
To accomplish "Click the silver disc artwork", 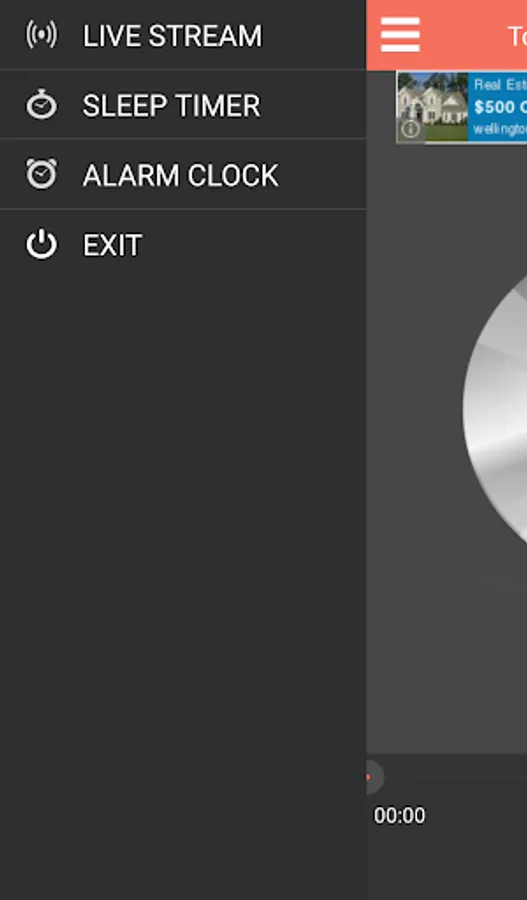I will [x=495, y=409].
